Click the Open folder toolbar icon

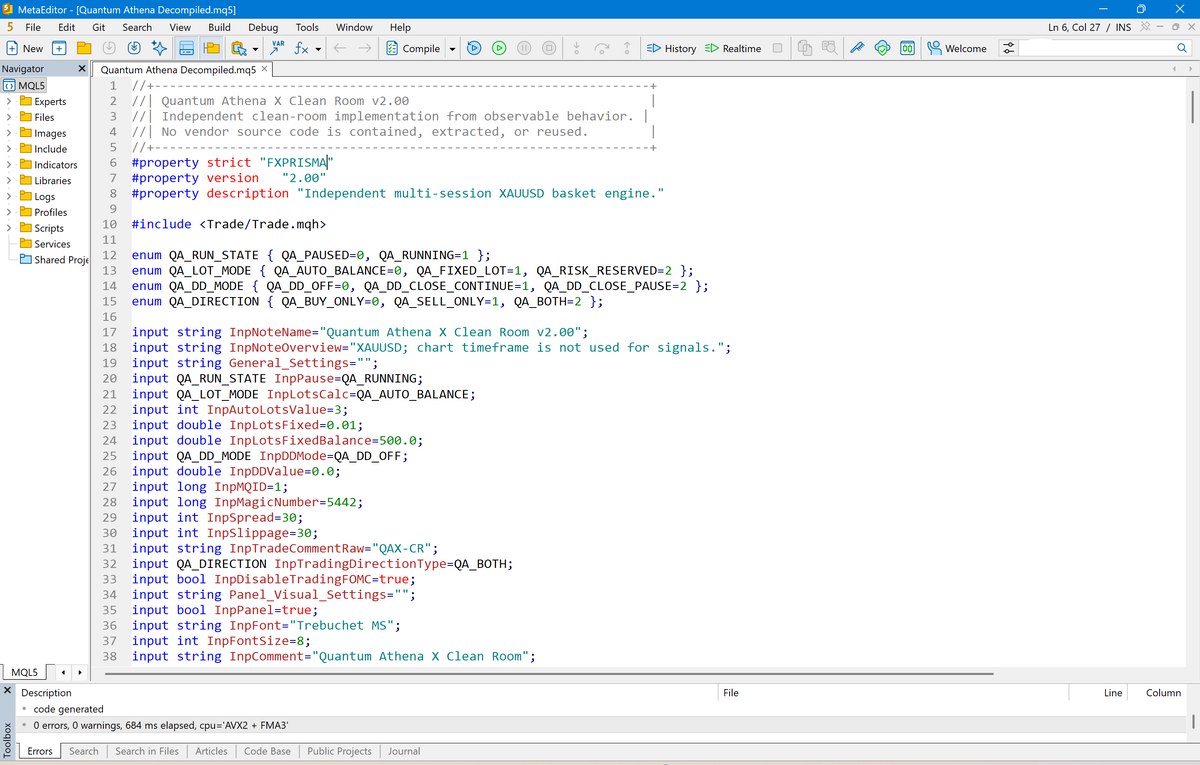(x=84, y=48)
